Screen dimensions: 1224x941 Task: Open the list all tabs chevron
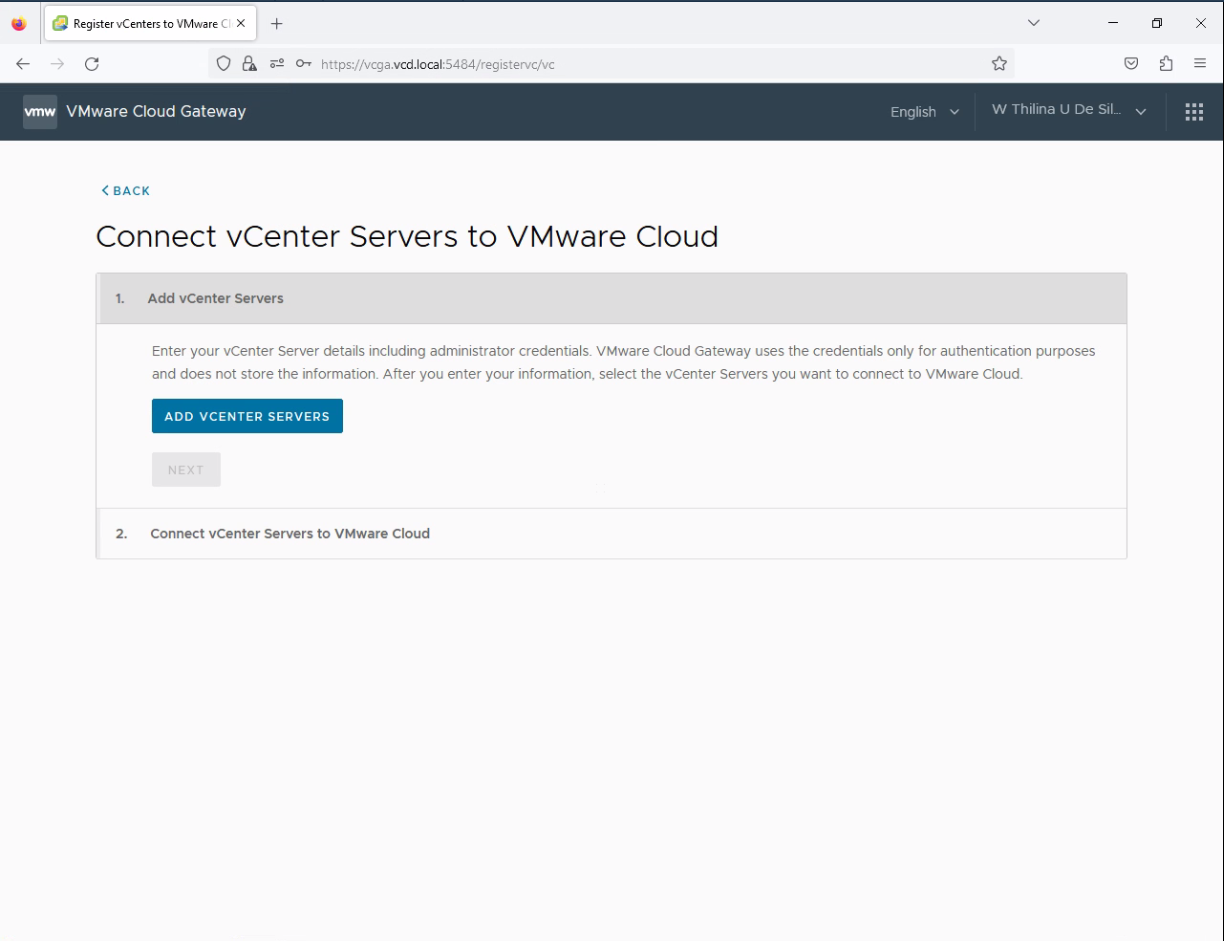tap(1034, 23)
